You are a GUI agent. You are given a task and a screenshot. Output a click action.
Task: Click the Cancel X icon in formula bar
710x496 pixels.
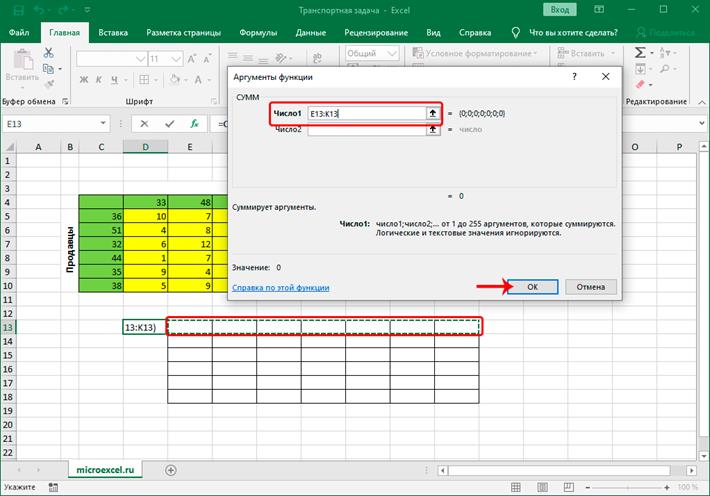click(x=144, y=124)
